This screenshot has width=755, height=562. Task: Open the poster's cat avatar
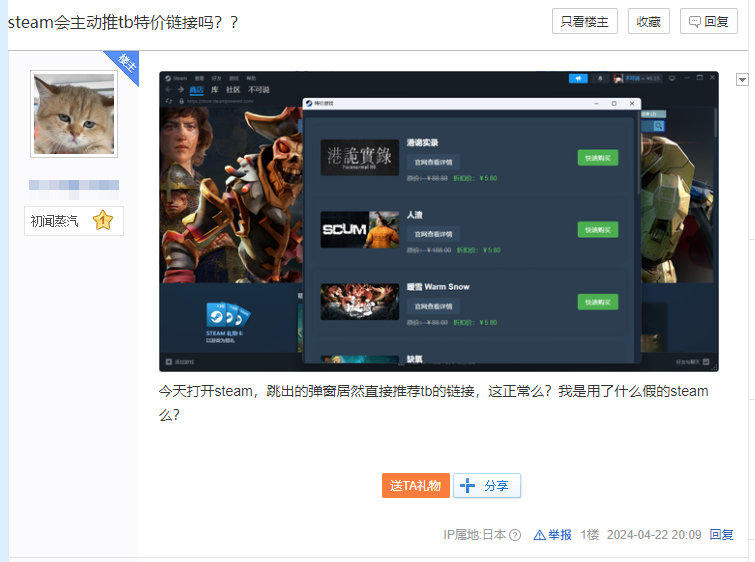coord(74,114)
